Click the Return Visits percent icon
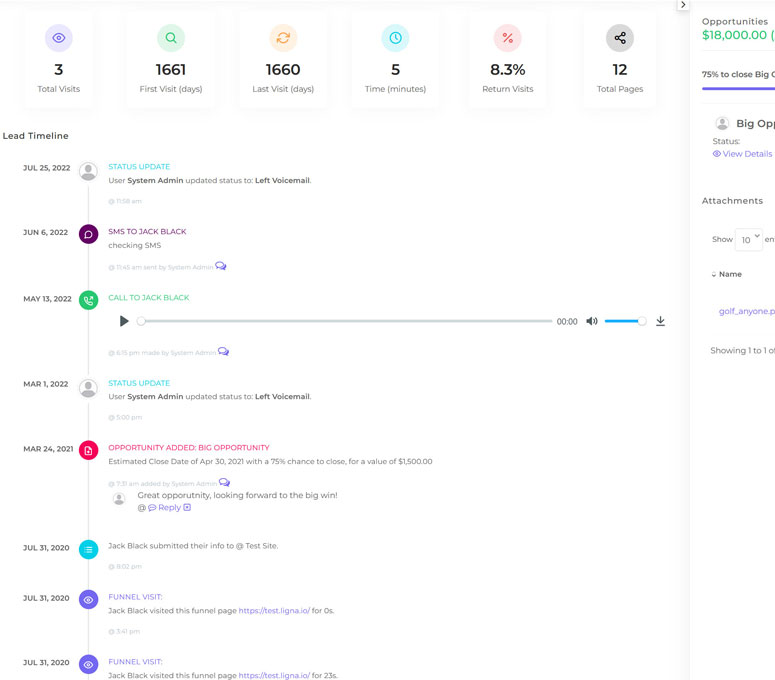775x680 pixels. (507, 38)
